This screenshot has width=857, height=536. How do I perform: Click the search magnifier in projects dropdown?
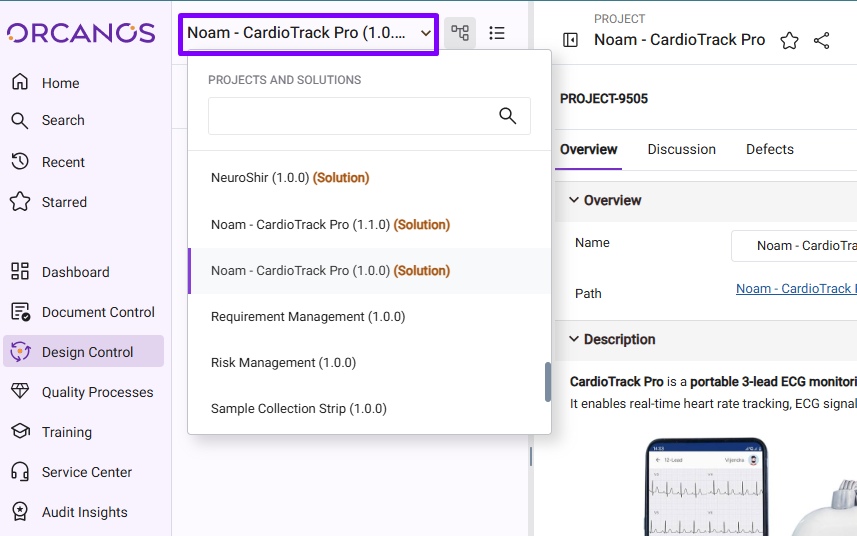[x=508, y=116]
